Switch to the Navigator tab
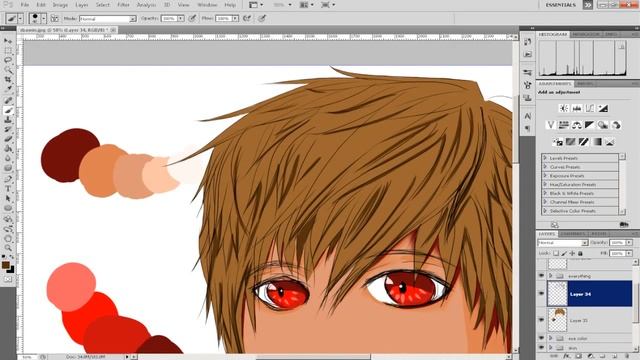This screenshot has width=640, height=360. point(586,34)
